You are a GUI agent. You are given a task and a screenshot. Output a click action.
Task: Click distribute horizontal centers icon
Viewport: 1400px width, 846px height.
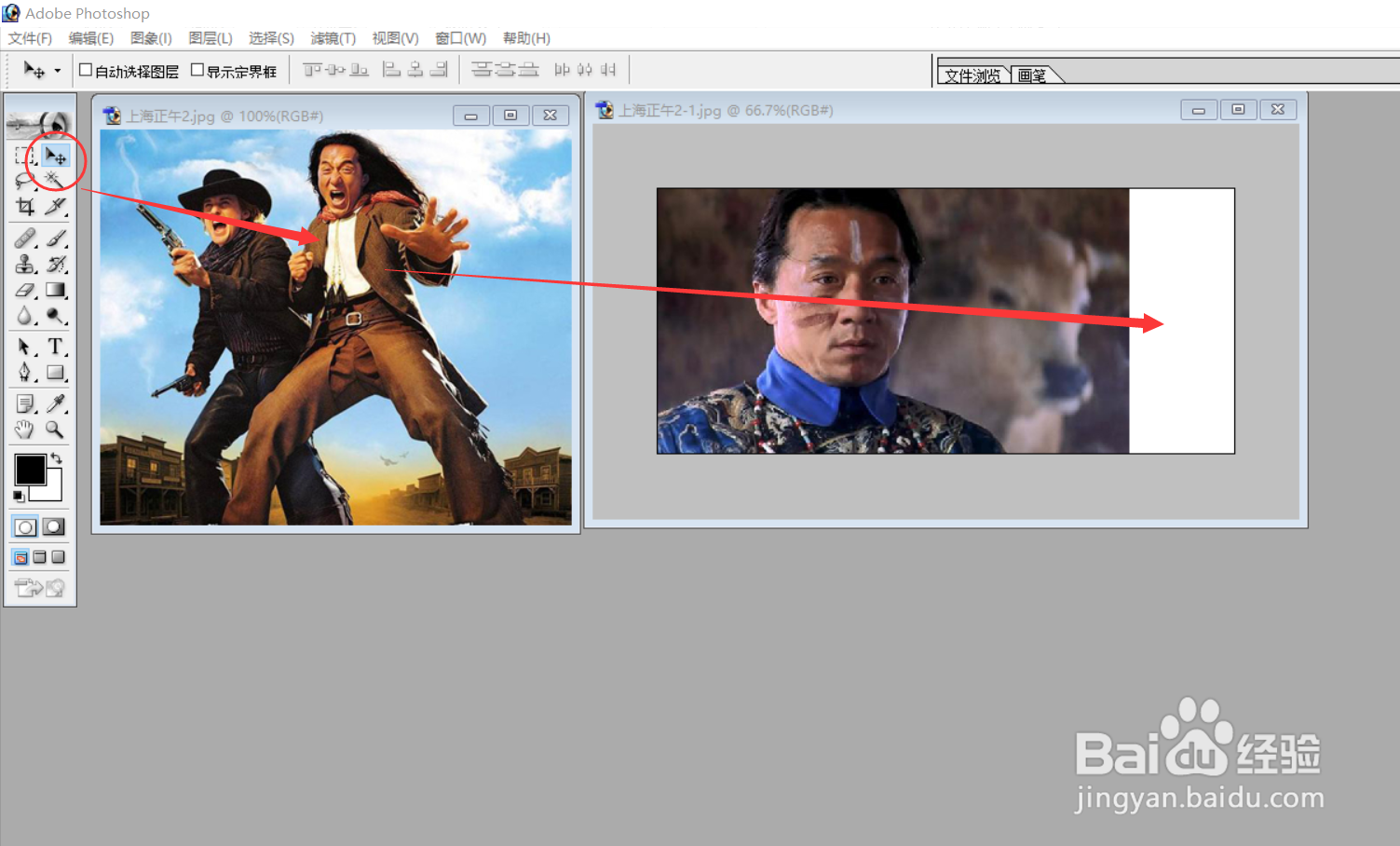[x=585, y=70]
